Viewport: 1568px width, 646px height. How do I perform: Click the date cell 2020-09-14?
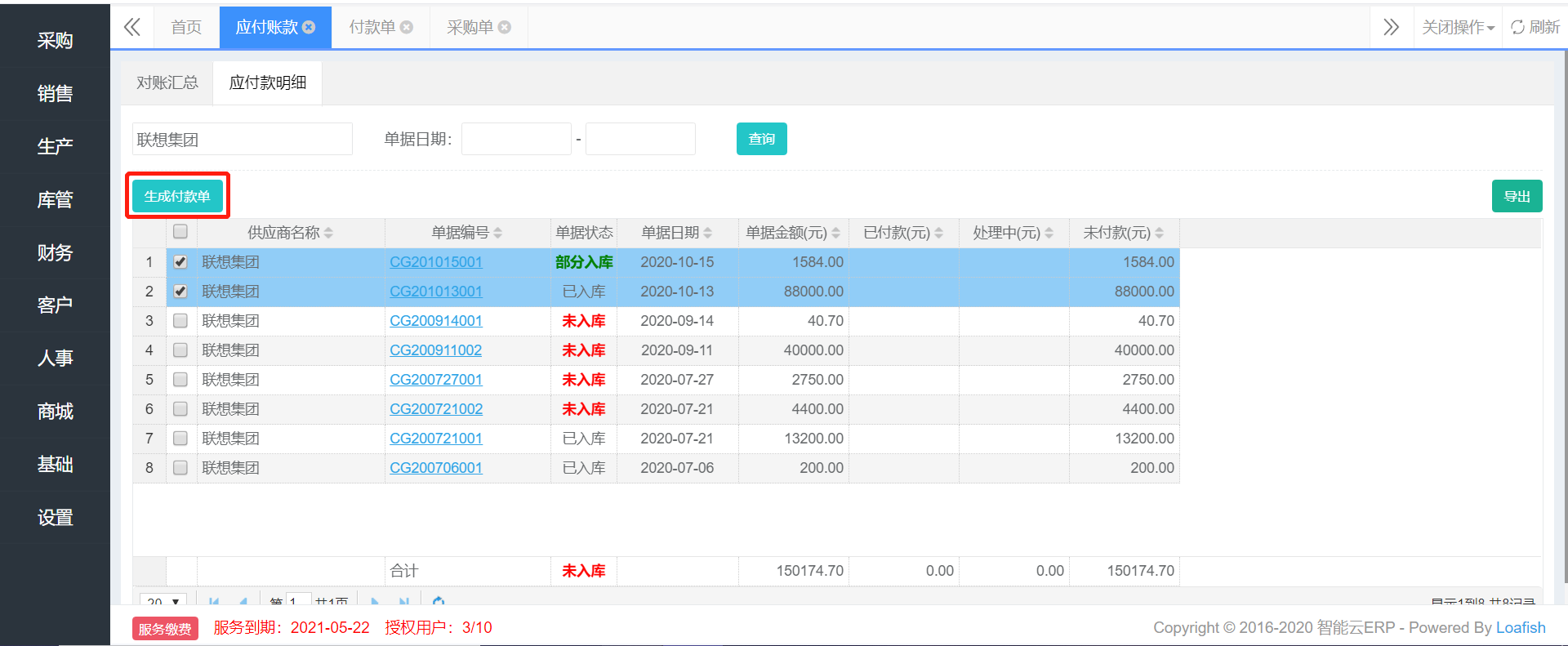pyautogui.click(x=677, y=321)
